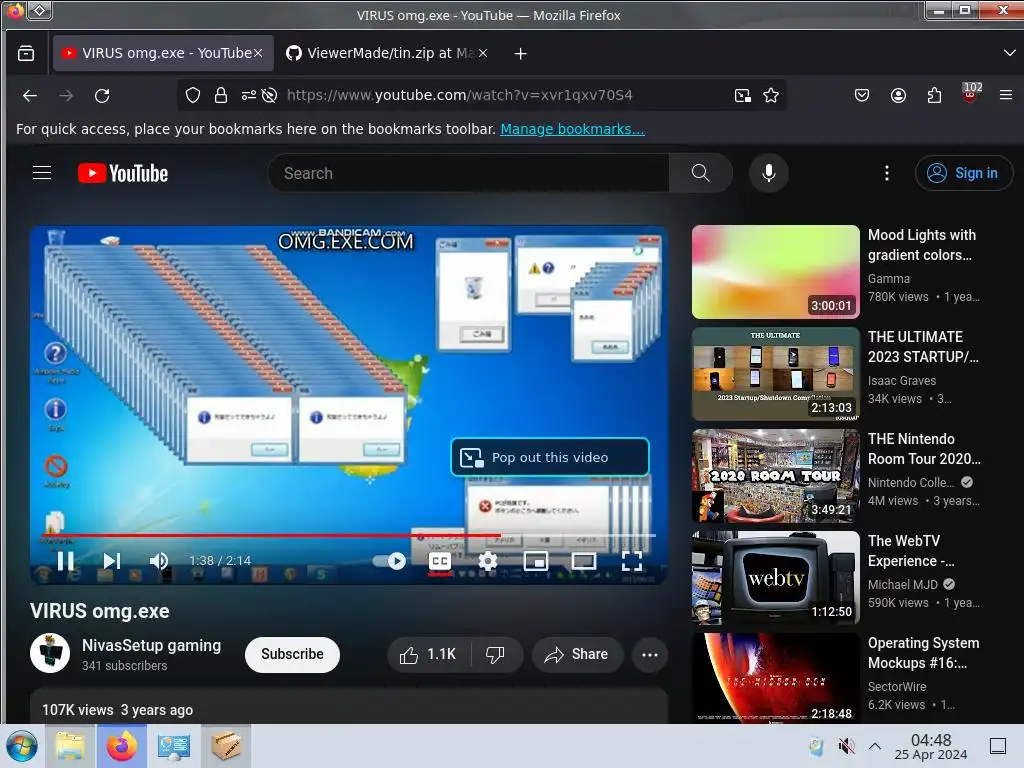Viewport: 1024px width, 768px height.
Task: Open the extensions puzzle menu
Action: pyautogui.click(x=934, y=95)
